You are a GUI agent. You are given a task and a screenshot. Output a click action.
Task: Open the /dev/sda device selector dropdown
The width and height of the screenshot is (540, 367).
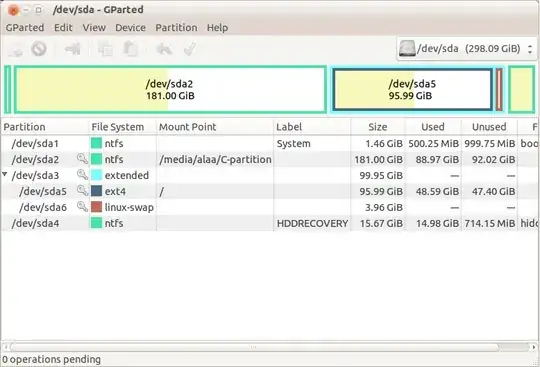point(467,49)
